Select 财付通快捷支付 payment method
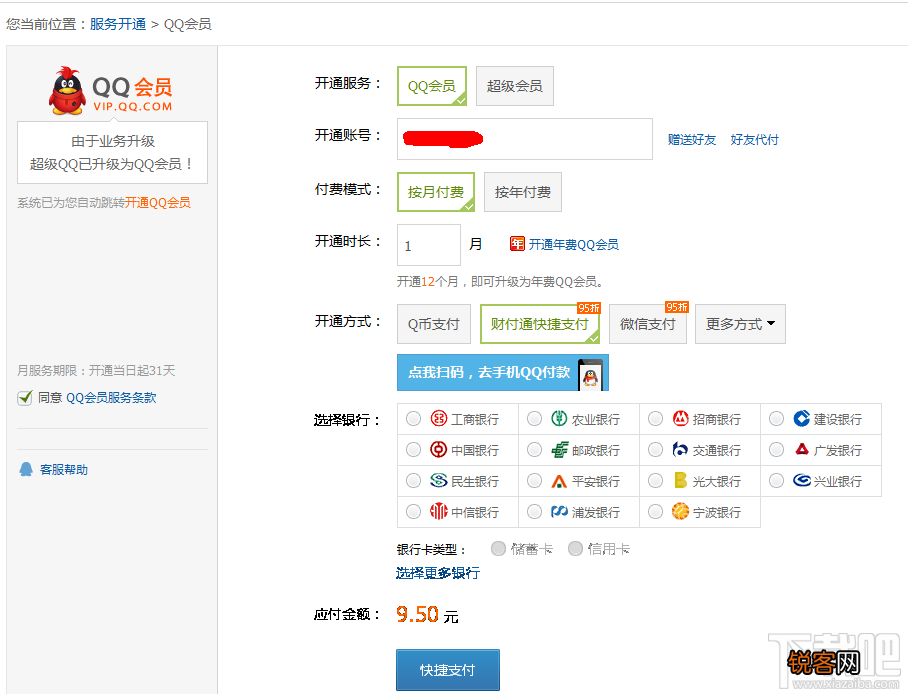908x694 pixels. click(x=540, y=324)
